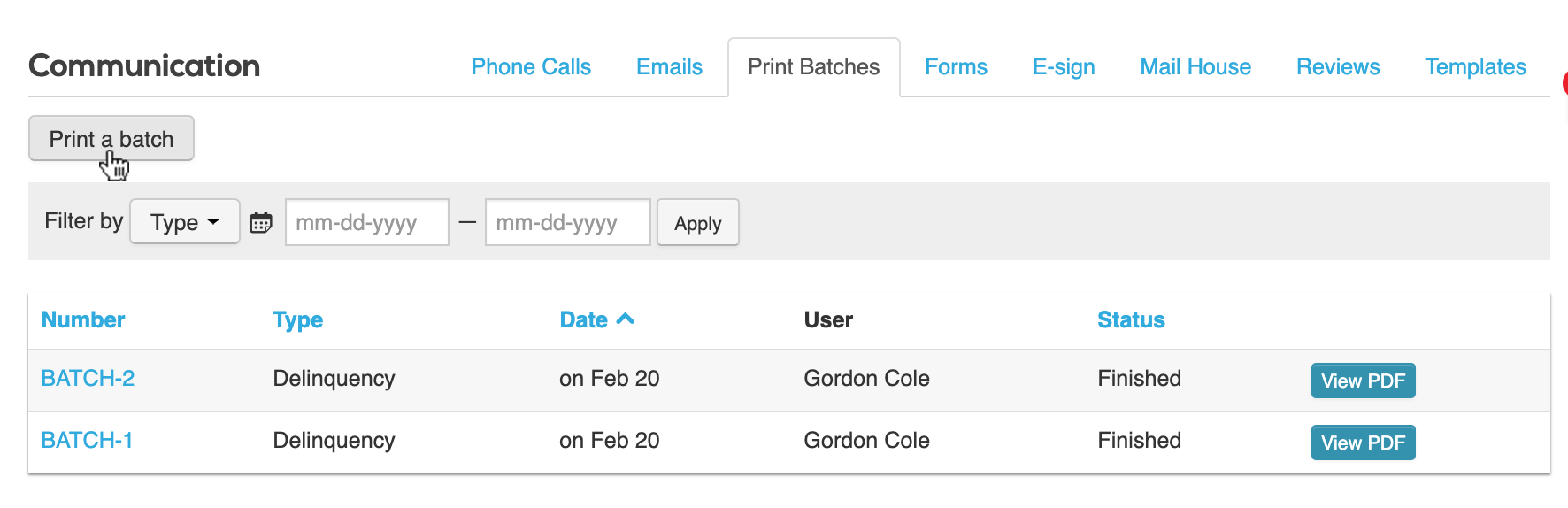Switch to the Templates tab

tap(1475, 67)
